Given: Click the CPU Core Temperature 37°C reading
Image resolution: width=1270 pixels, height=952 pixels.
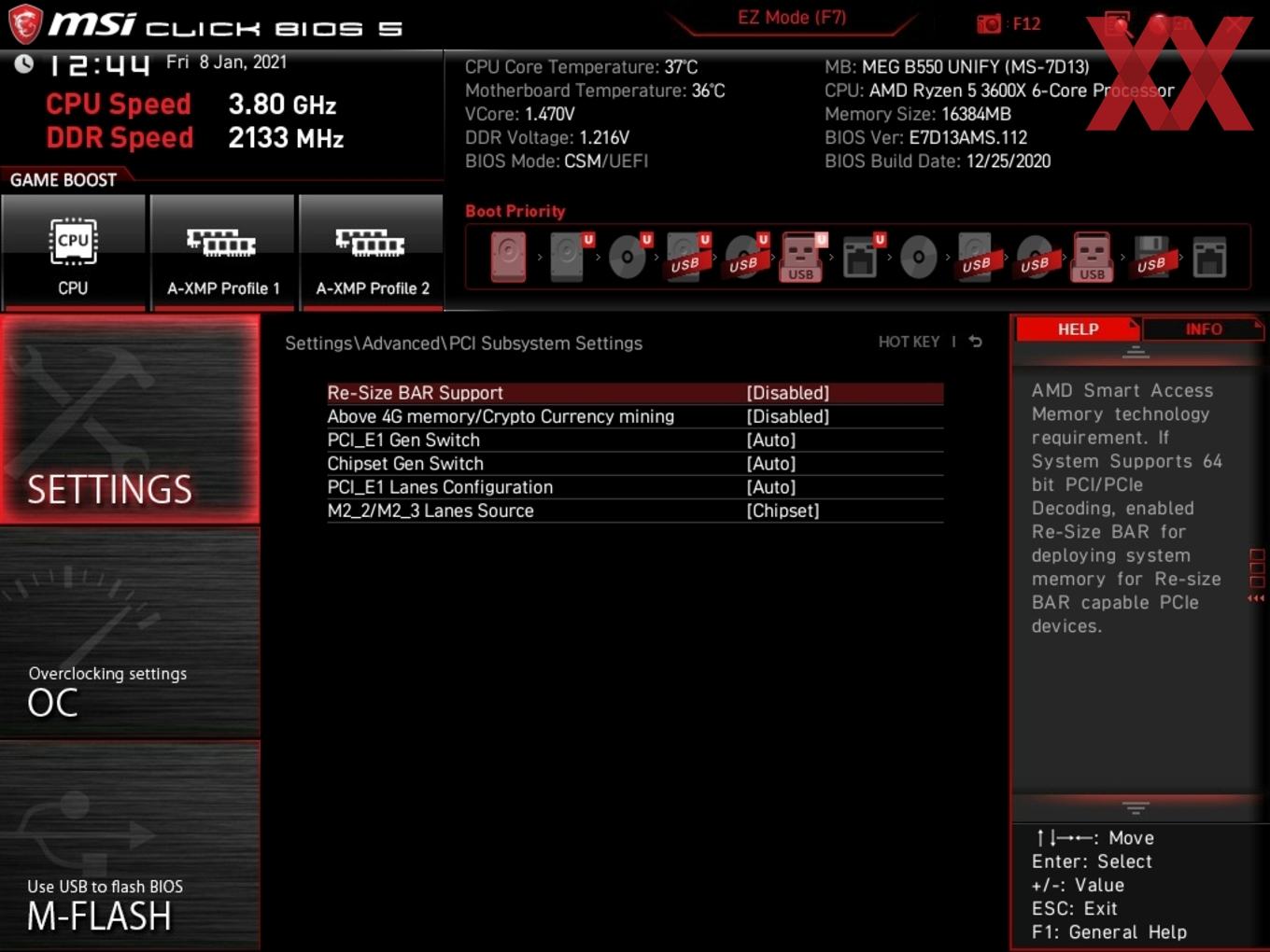Looking at the screenshot, I should (581, 67).
